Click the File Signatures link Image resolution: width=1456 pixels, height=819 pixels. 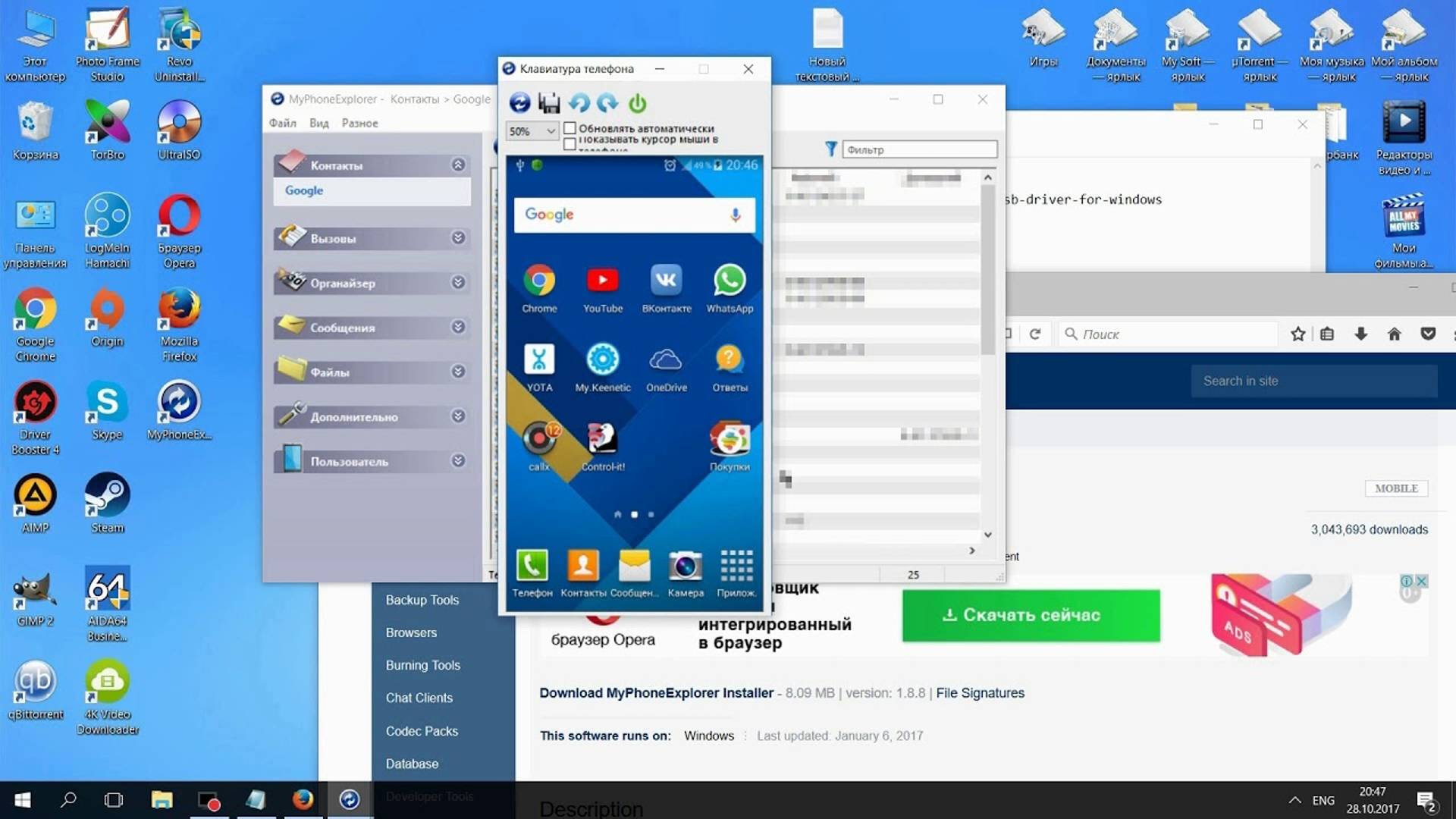[x=980, y=692]
